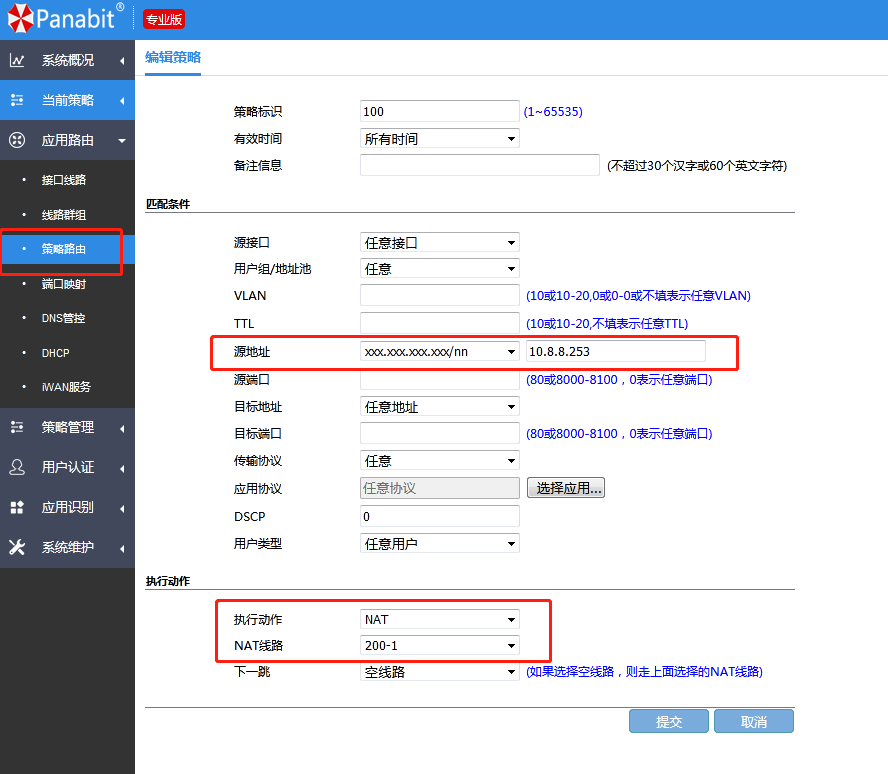Click the 选择应用... button
Screen dimensions: 888x774
[566, 488]
